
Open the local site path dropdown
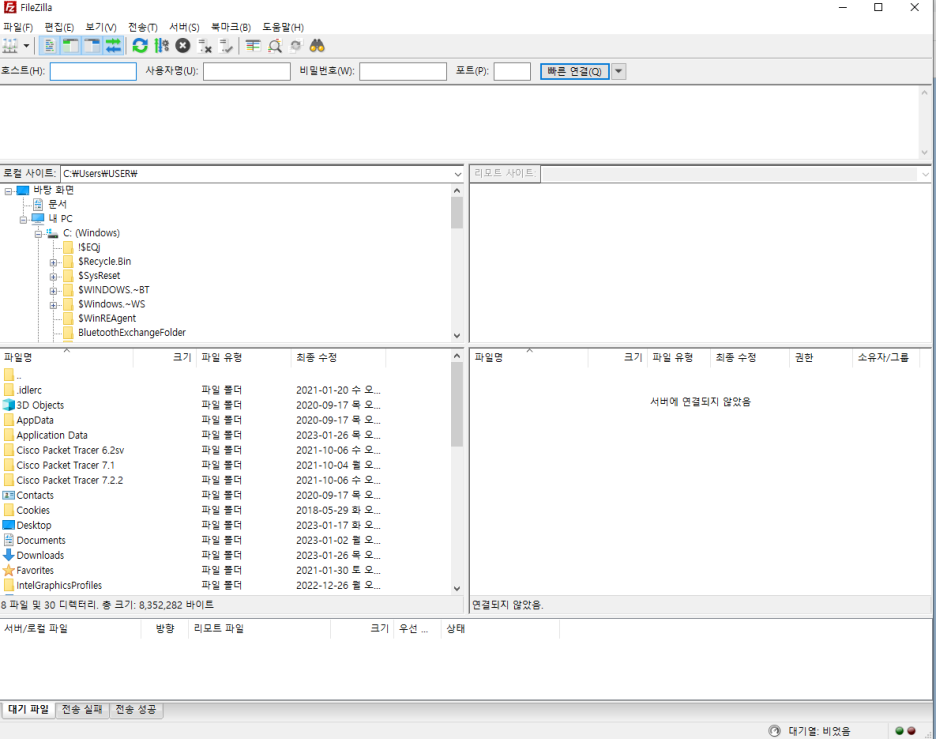point(458,174)
